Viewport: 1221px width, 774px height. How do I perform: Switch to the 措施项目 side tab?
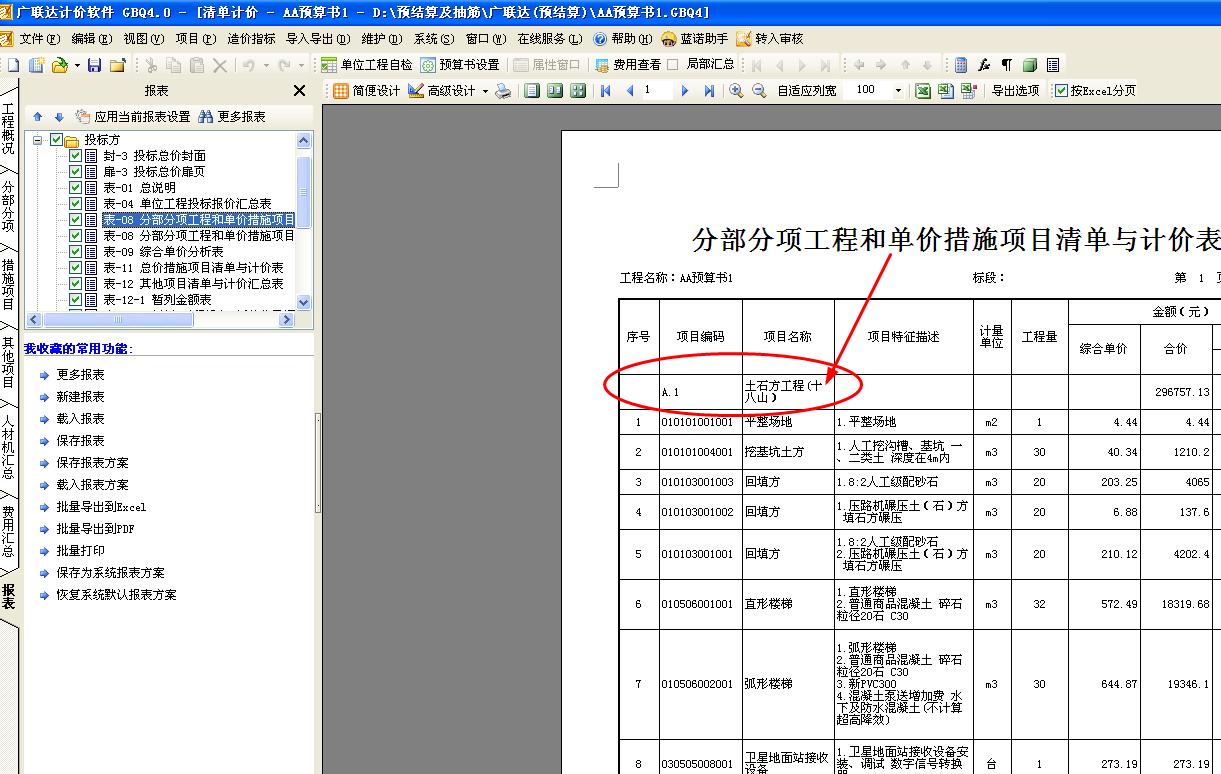(8, 284)
